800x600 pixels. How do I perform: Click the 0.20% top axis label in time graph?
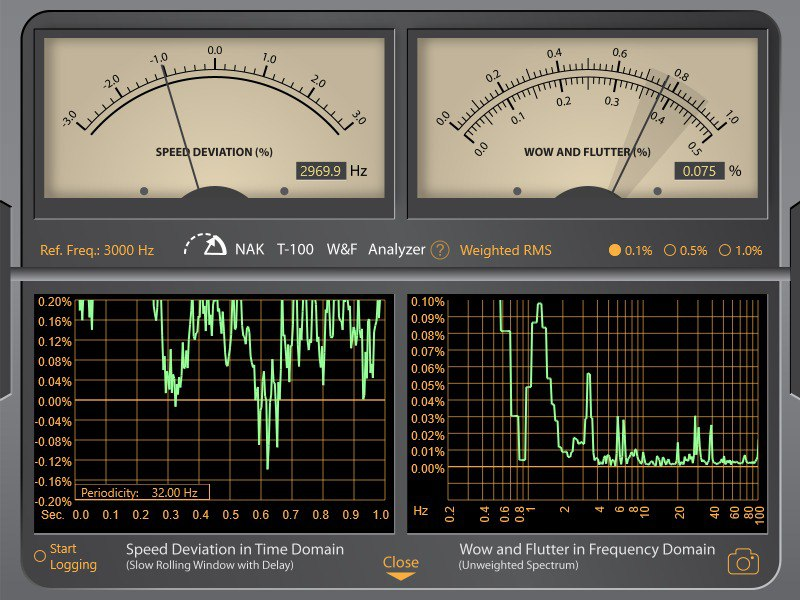click(55, 302)
